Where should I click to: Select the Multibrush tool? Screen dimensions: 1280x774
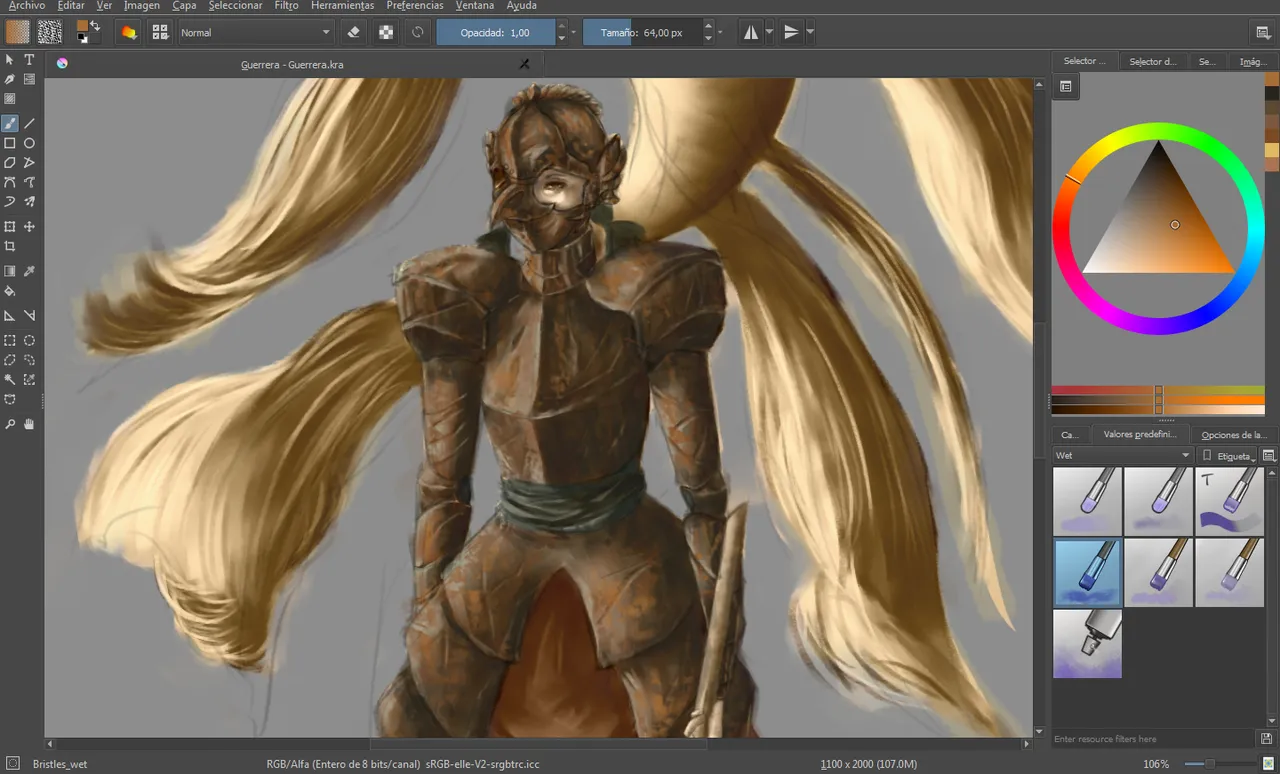coord(29,201)
